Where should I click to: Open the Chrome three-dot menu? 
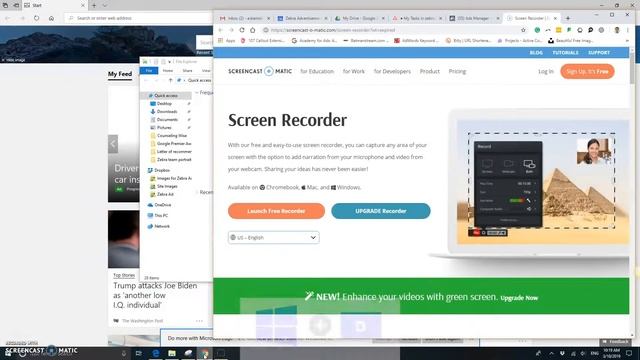628,30
